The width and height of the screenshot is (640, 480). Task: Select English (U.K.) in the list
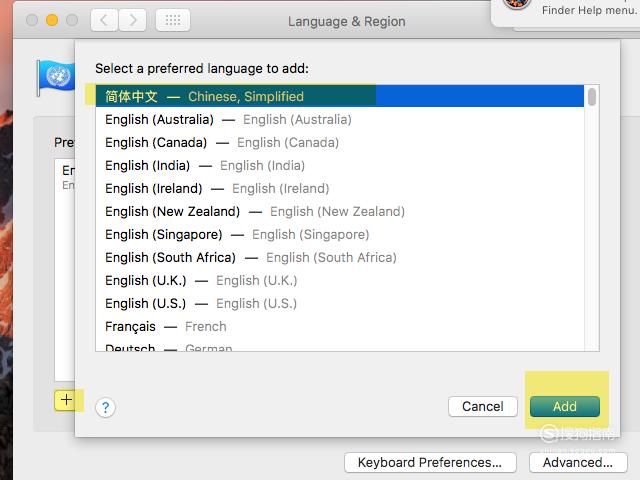pyautogui.click(x=340, y=280)
